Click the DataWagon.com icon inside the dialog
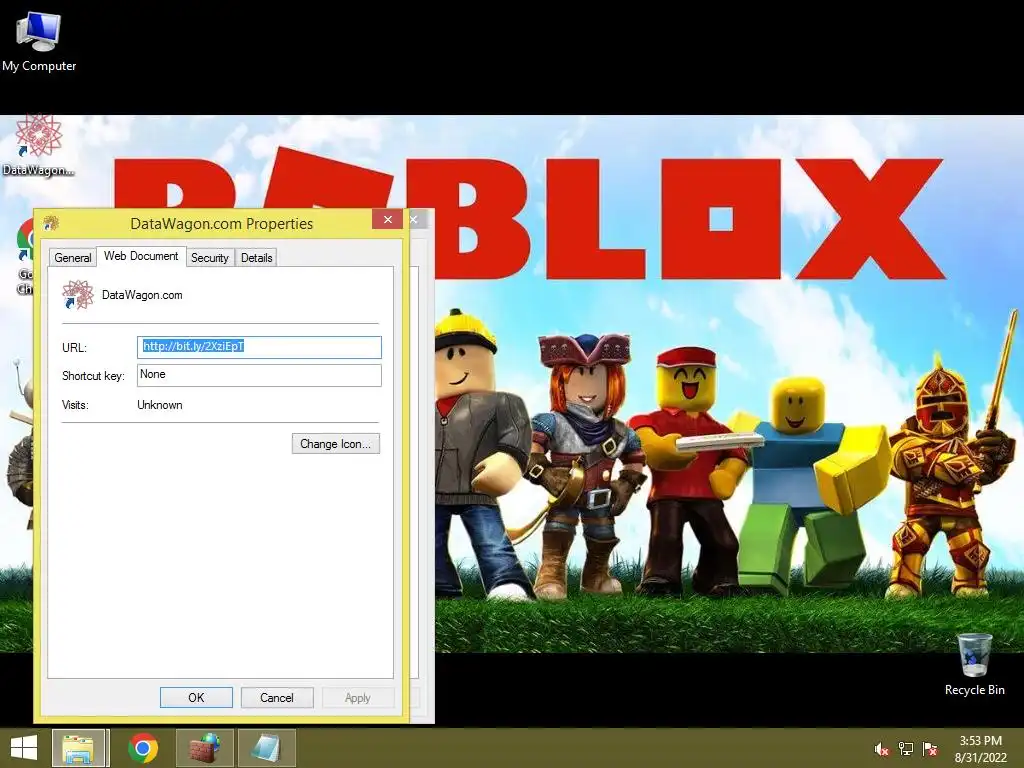Image resolution: width=1024 pixels, height=768 pixels. tap(78, 295)
